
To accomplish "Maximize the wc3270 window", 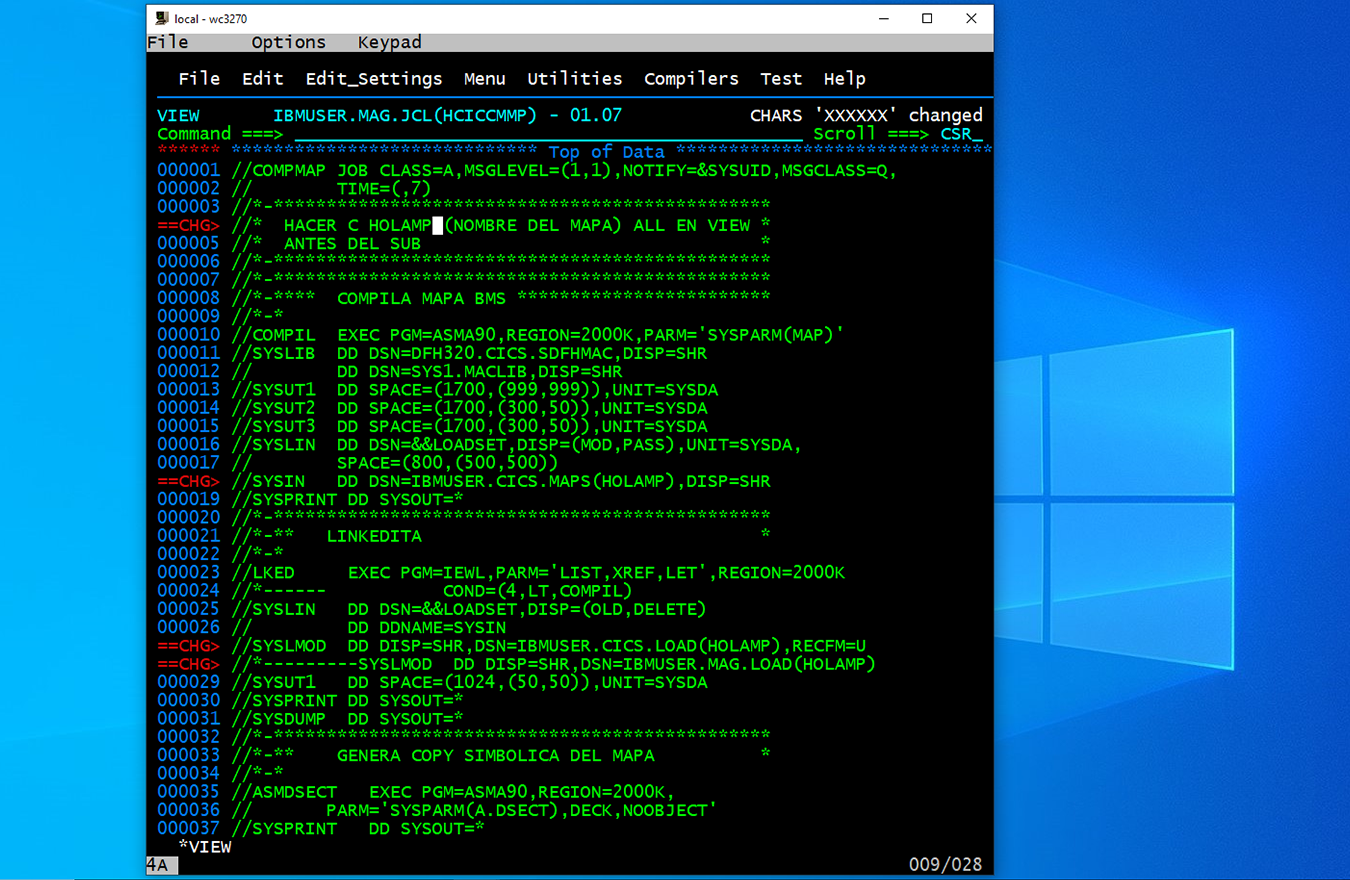I will coord(927,19).
